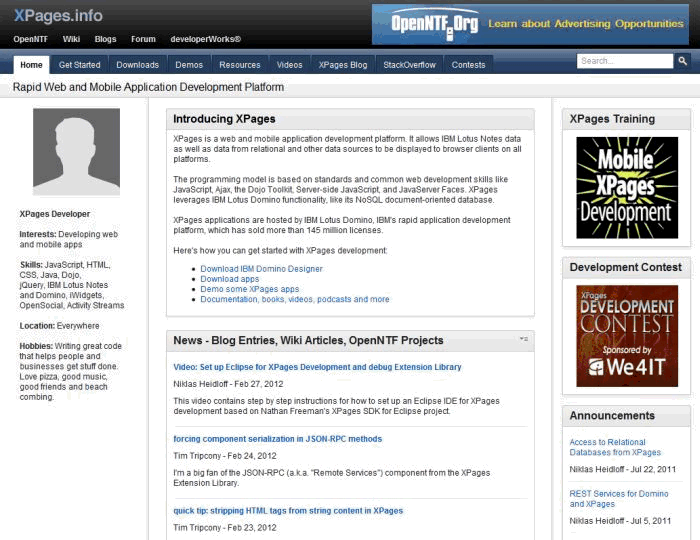The width and height of the screenshot is (700, 540).
Task: Click the Location: Everywhere profile line
Action: tap(59, 326)
